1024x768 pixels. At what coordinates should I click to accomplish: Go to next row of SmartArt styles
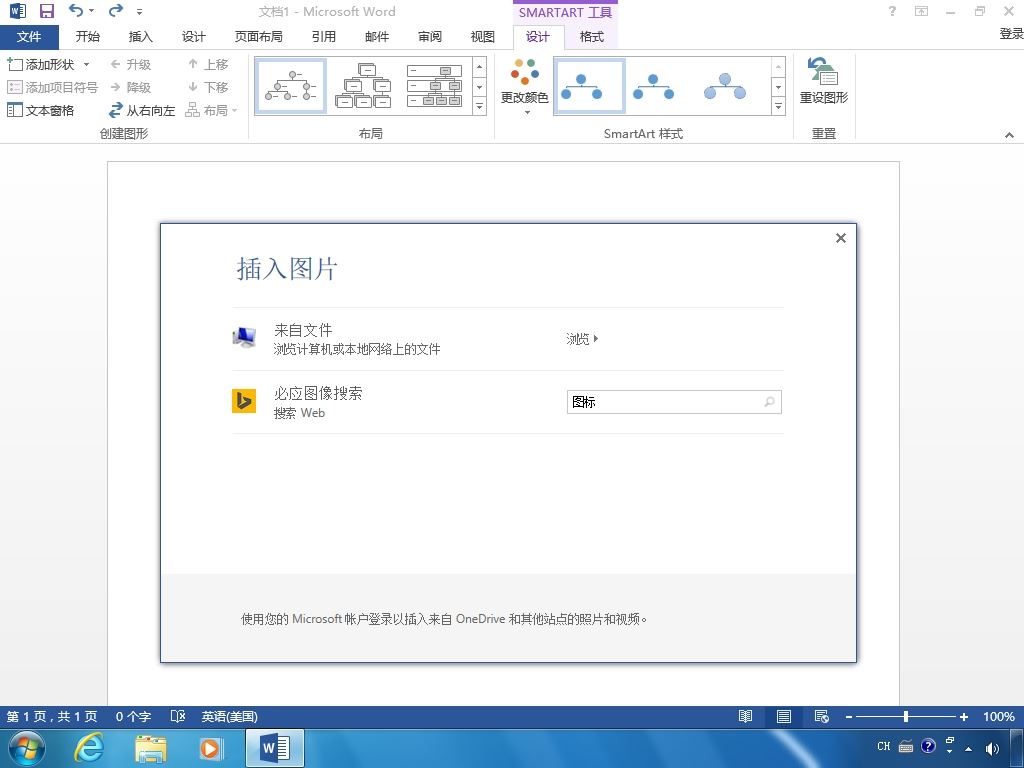pyautogui.click(x=778, y=86)
